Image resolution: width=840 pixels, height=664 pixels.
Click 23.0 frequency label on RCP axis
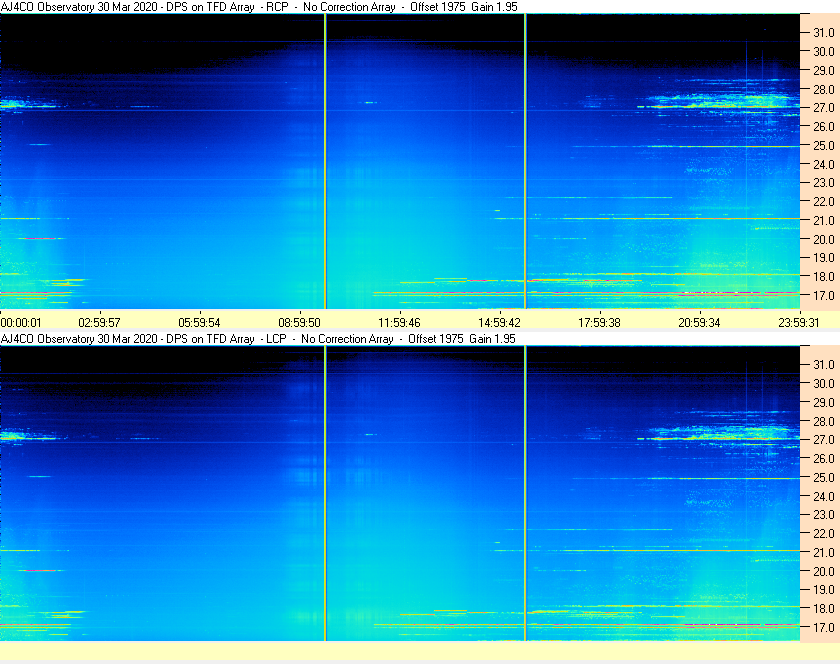click(824, 183)
